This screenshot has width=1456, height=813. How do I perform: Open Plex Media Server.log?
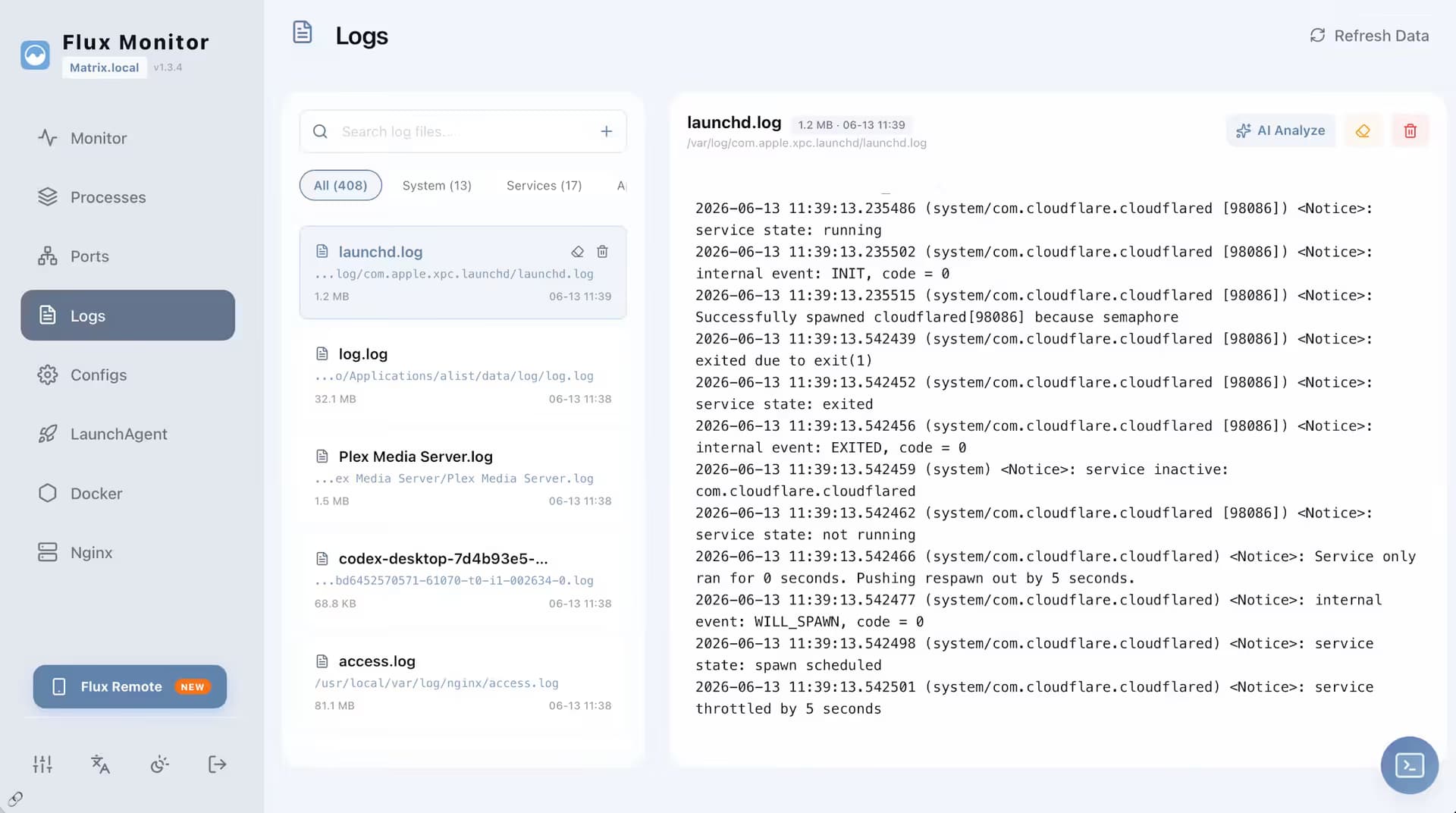click(x=463, y=477)
